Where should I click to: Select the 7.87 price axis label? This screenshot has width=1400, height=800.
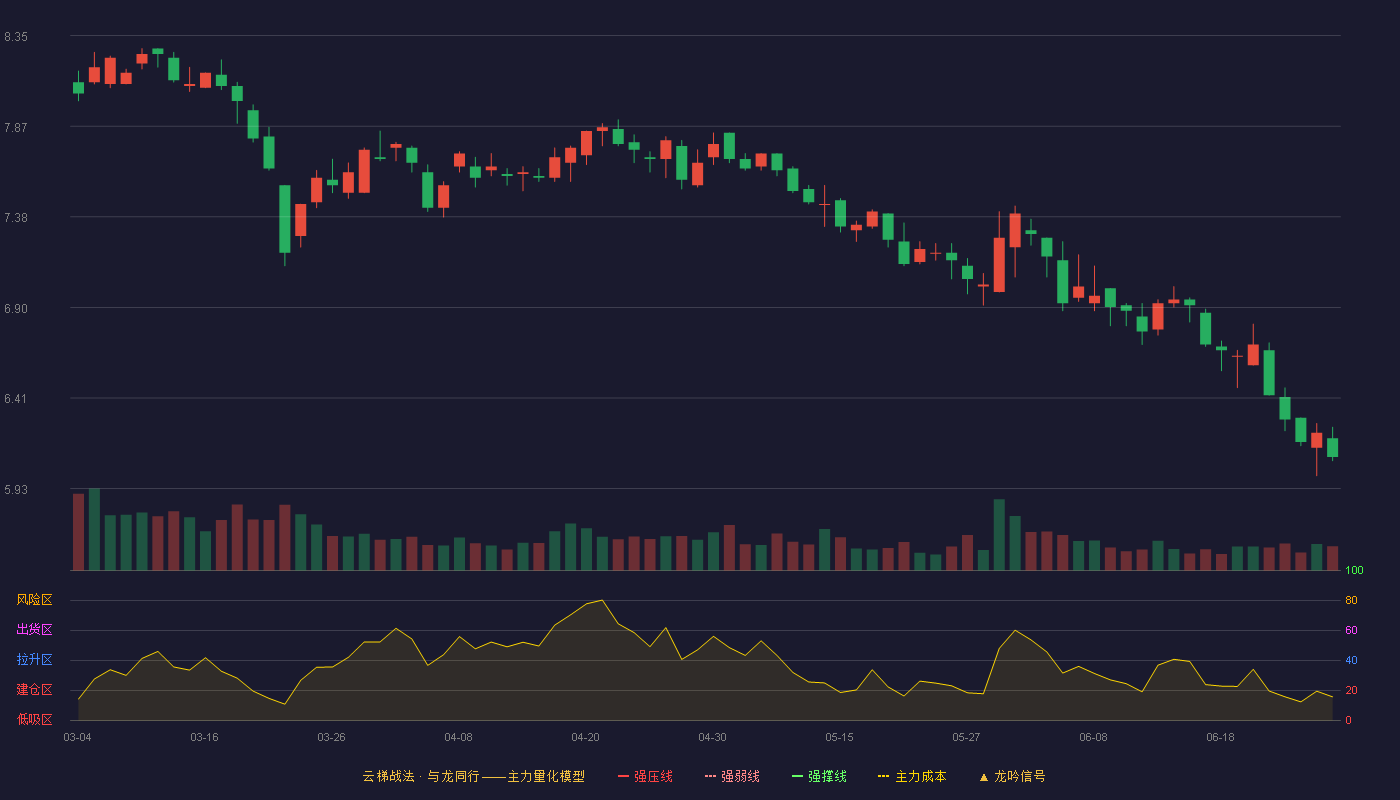click(16, 127)
